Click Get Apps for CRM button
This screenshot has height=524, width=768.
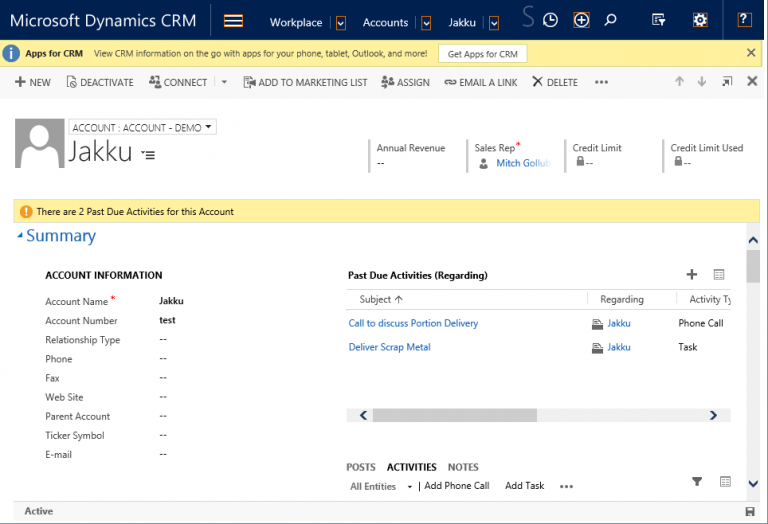pos(482,54)
